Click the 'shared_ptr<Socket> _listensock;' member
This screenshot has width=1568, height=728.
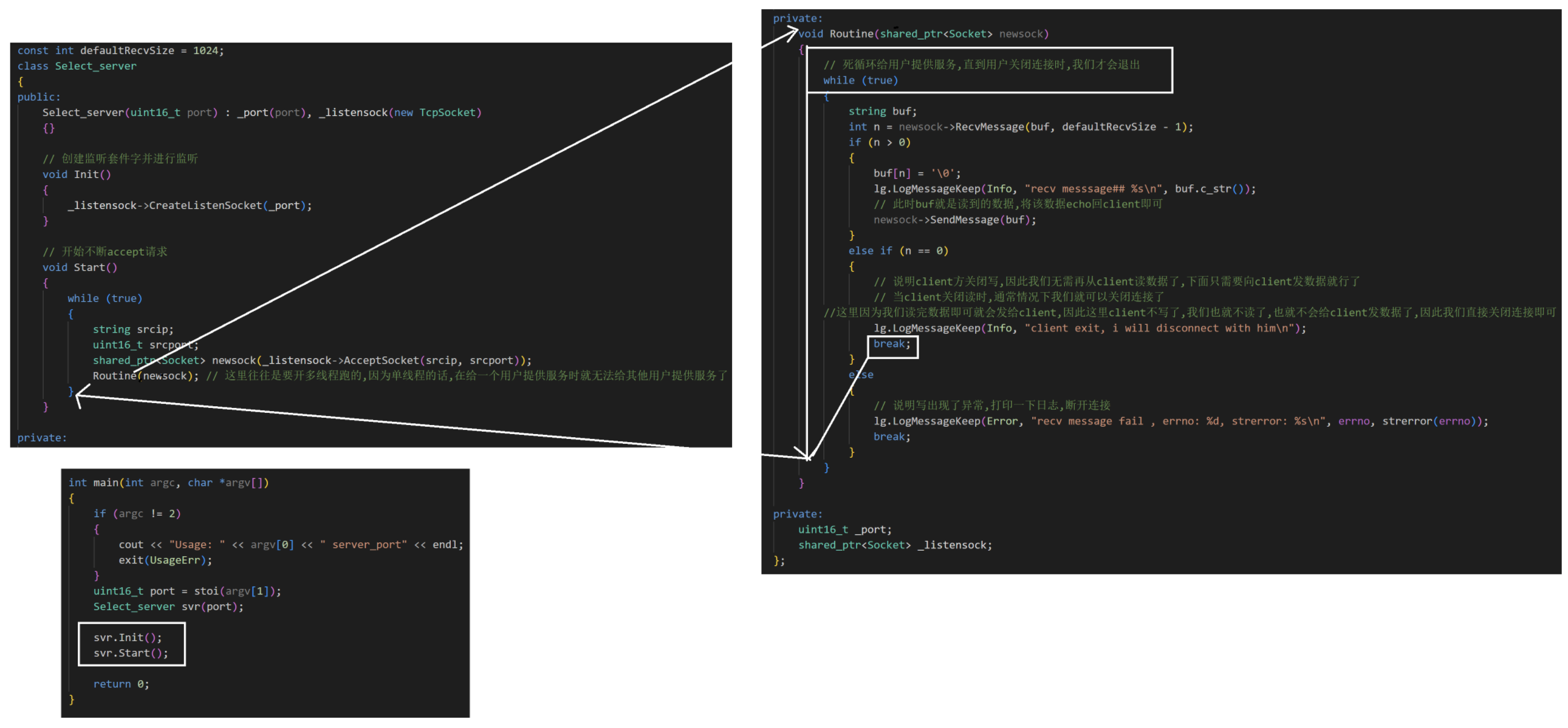895,545
